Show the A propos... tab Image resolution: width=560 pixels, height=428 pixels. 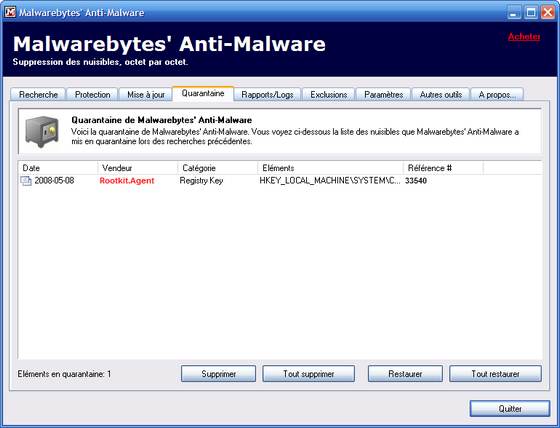click(497, 95)
